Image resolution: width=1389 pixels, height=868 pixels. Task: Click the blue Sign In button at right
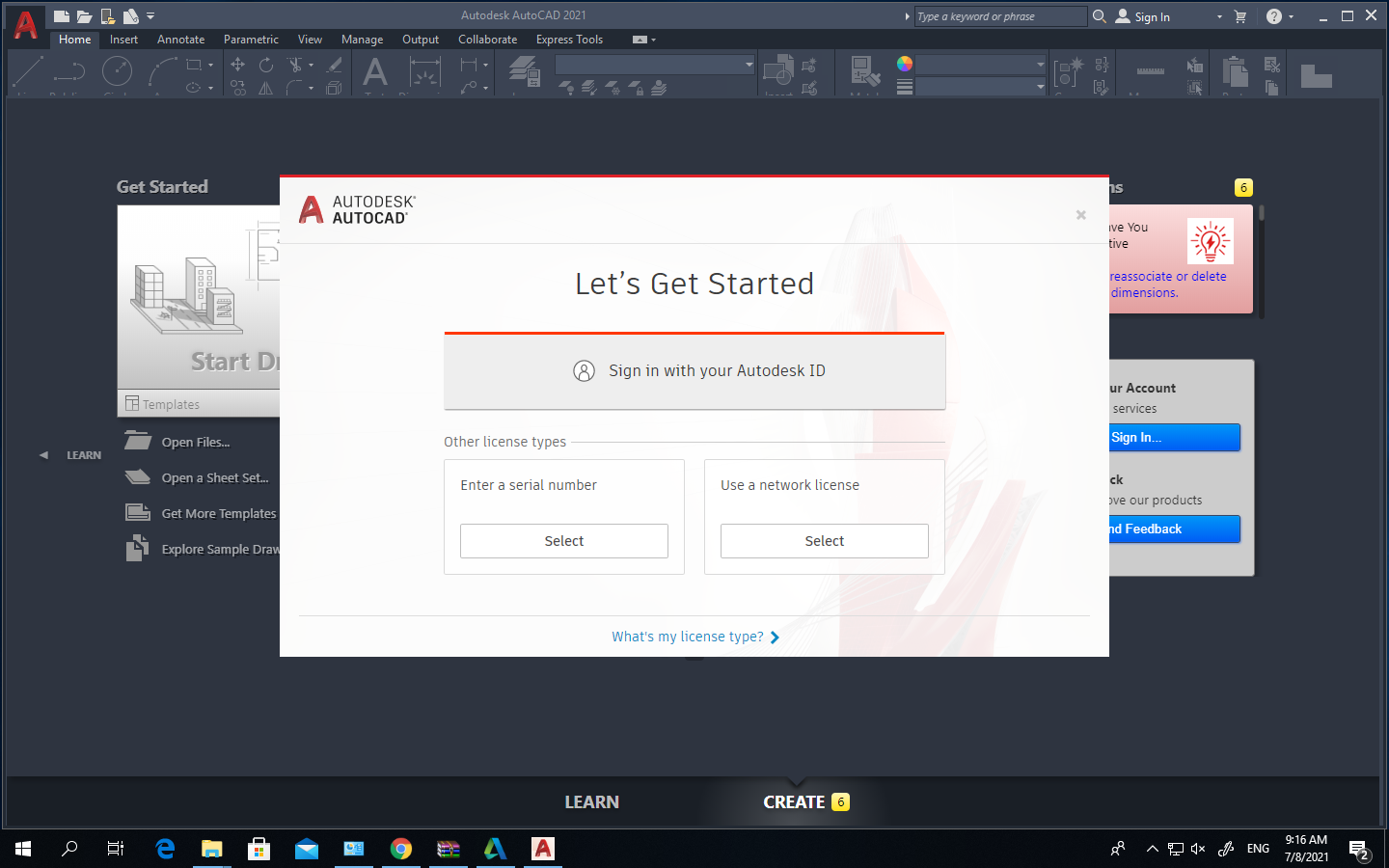coord(1174,437)
